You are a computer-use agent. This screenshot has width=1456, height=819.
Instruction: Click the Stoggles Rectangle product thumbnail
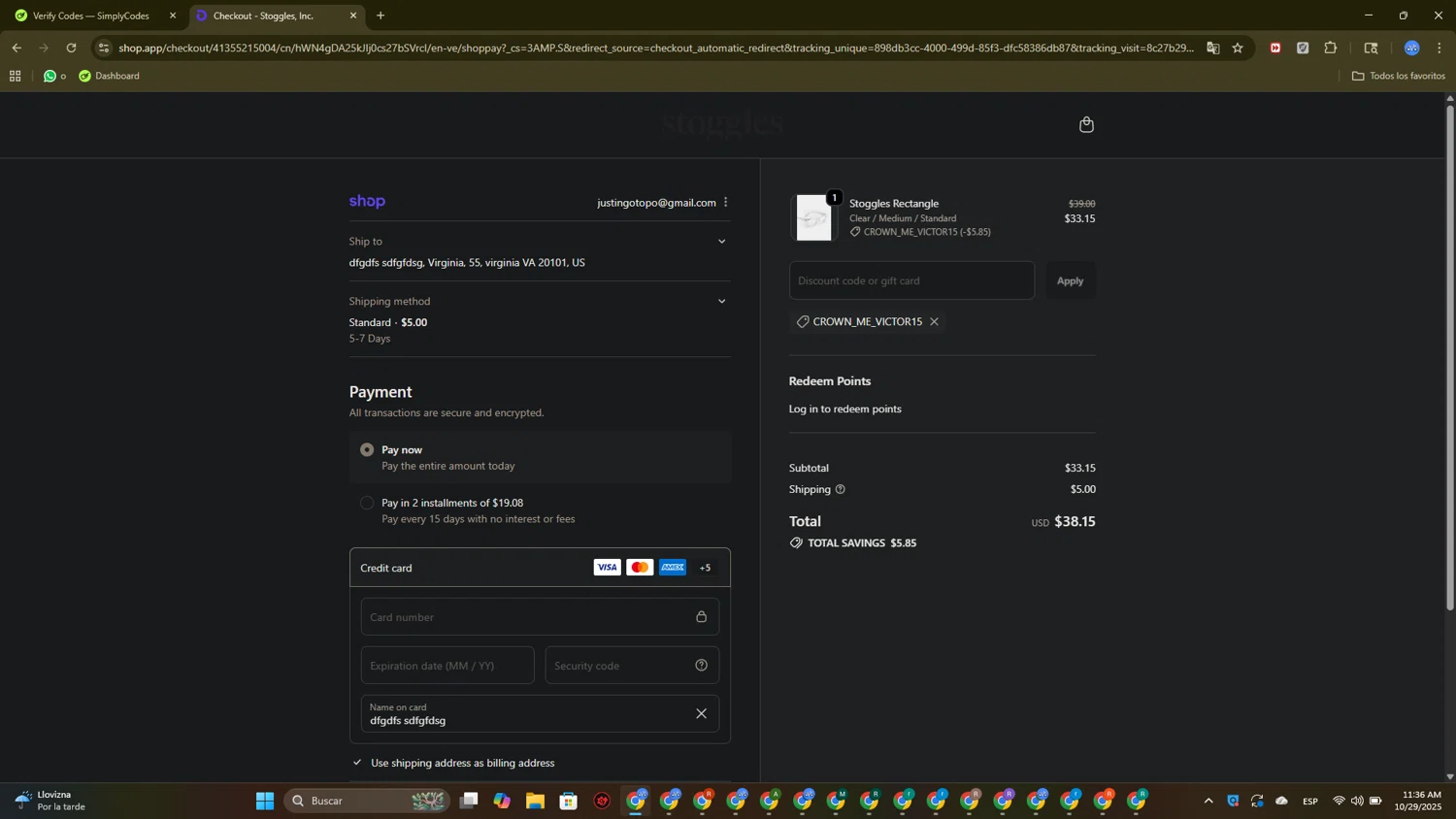click(813, 217)
